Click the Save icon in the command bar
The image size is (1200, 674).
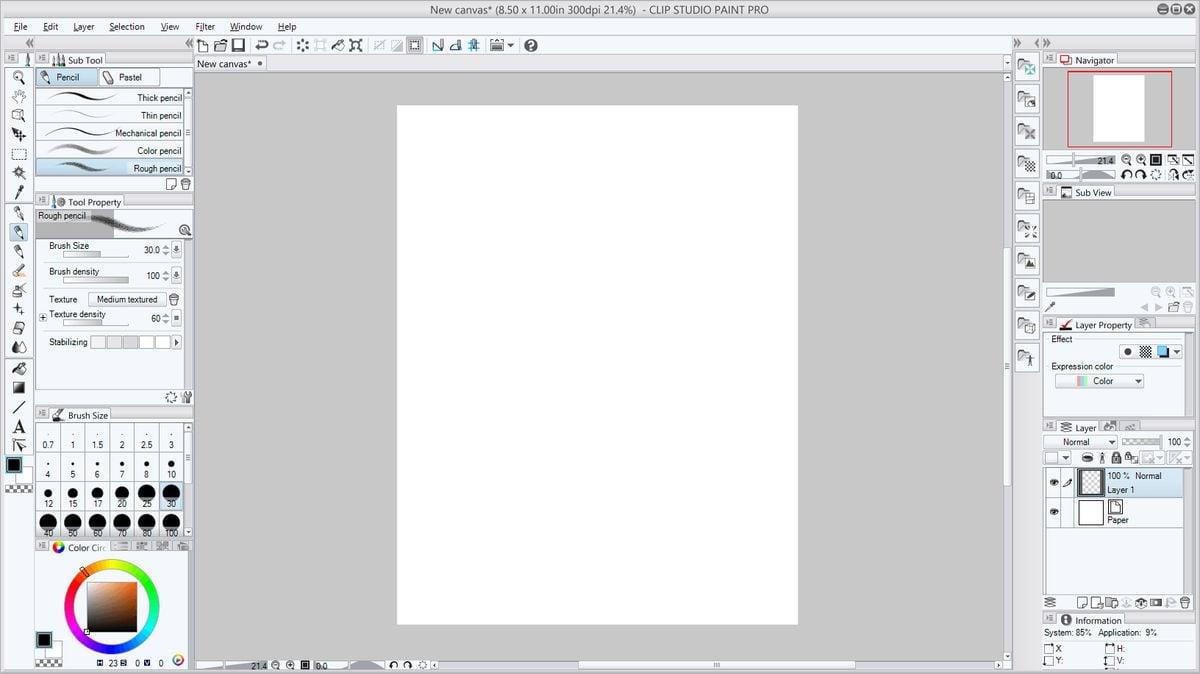click(238, 45)
